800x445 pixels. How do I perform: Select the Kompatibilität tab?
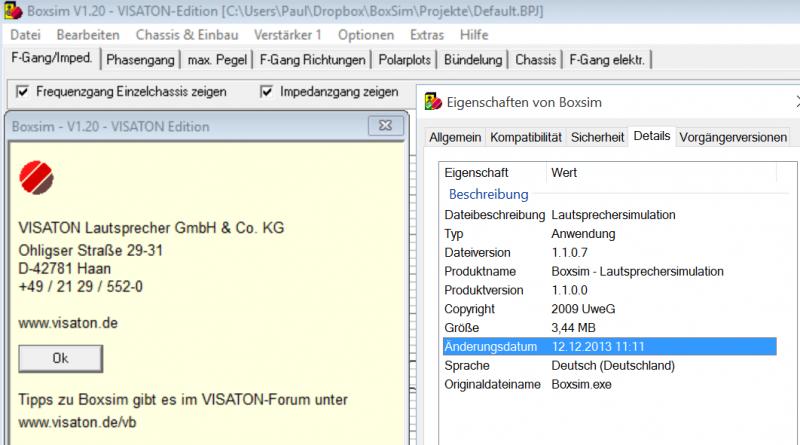[526, 137]
